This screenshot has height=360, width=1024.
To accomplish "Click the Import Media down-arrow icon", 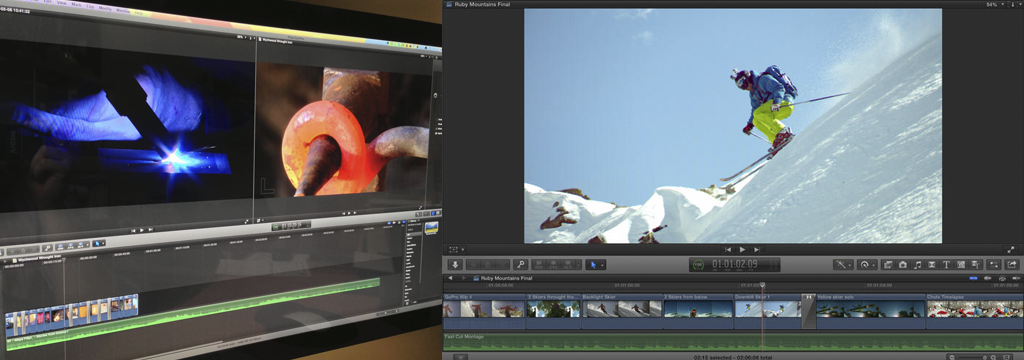I will [x=455, y=265].
